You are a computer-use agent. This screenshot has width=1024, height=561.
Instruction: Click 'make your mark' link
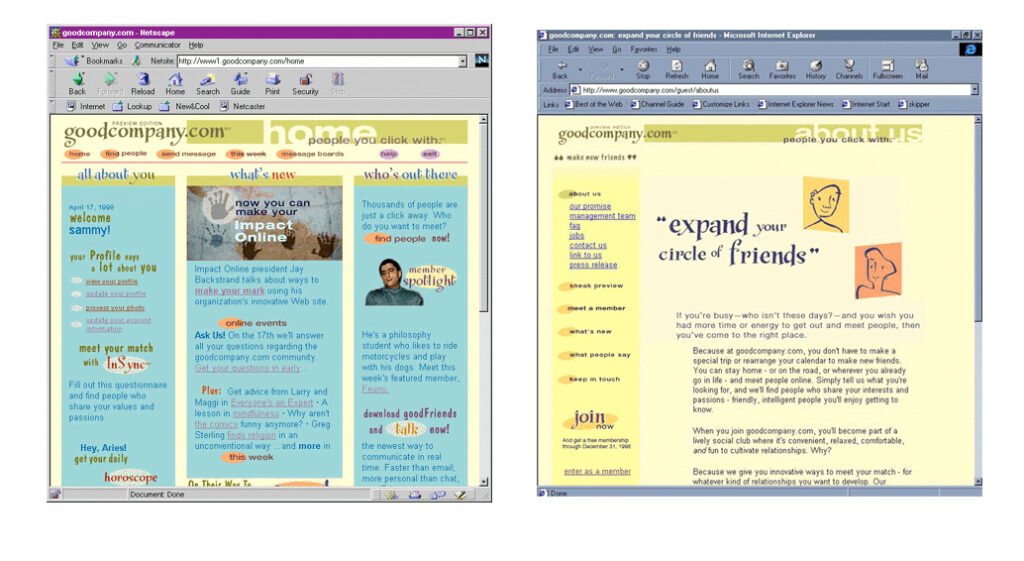click(x=229, y=291)
